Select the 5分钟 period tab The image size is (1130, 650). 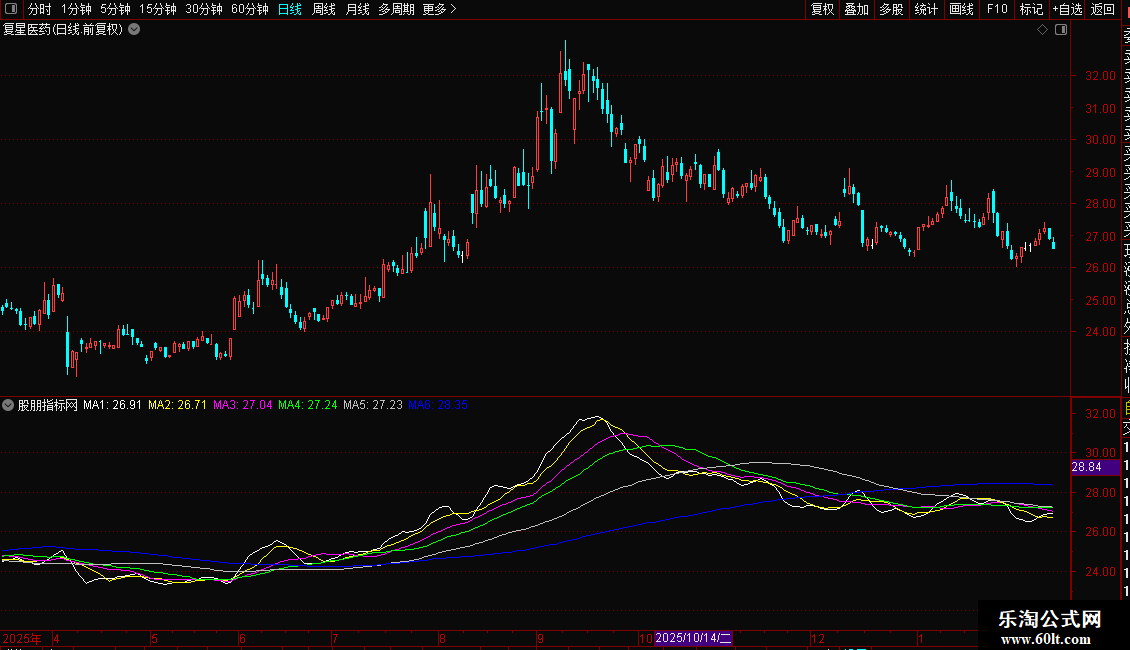(115, 9)
